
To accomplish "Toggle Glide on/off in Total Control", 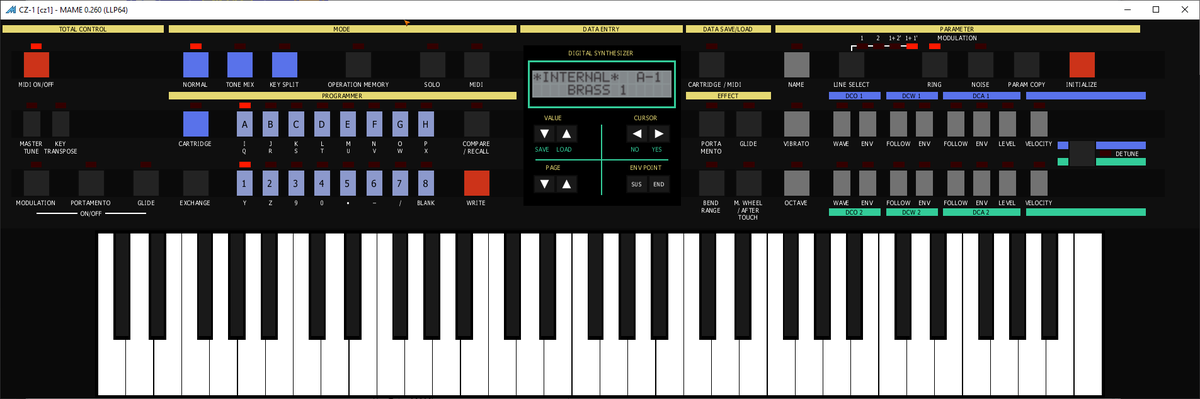I will 146,183.
